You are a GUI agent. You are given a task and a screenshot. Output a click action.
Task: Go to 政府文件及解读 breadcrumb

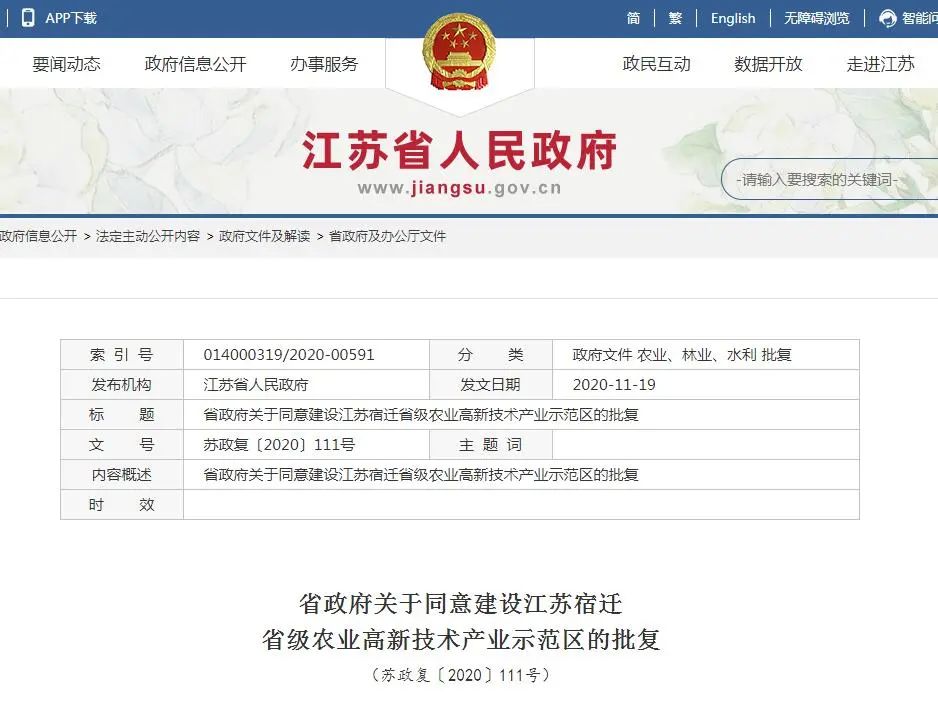click(x=264, y=236)
